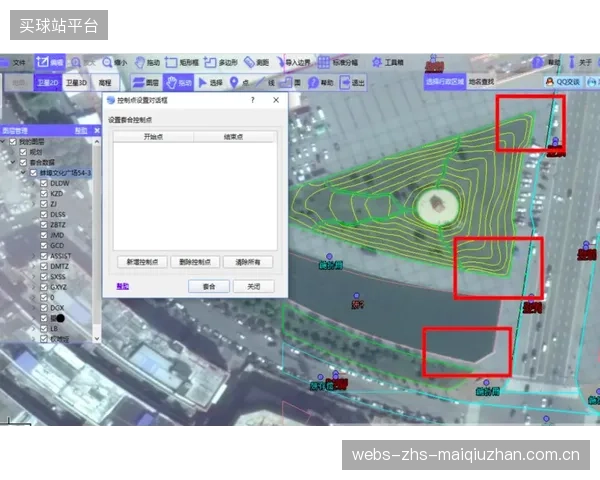600x480 pixels.
Task: Select the 线 line drawing tool
Action: tap(265, 83)
